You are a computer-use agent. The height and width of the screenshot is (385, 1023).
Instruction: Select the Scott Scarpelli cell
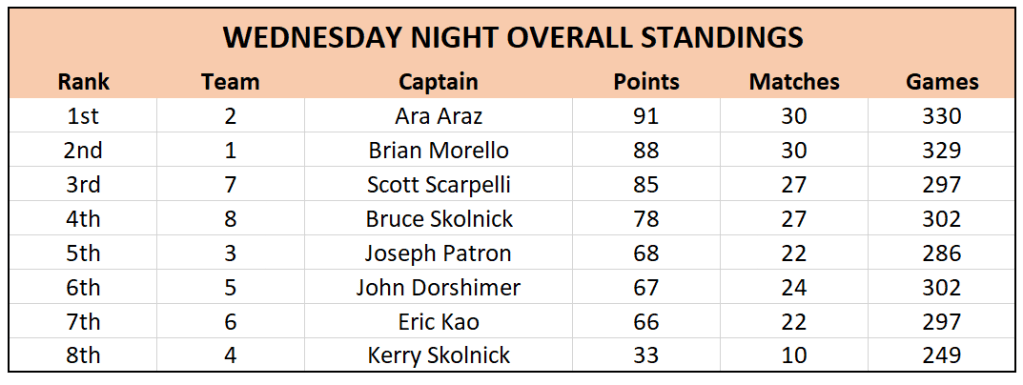(438, 185)
